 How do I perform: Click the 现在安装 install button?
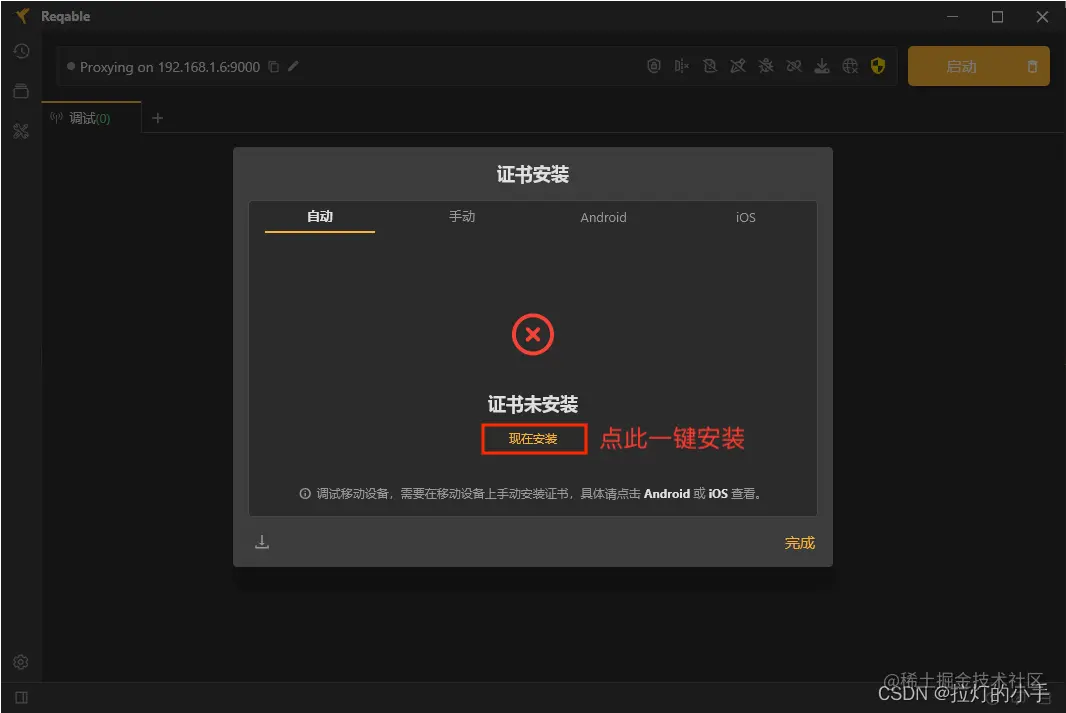click(x=533, y=438)
